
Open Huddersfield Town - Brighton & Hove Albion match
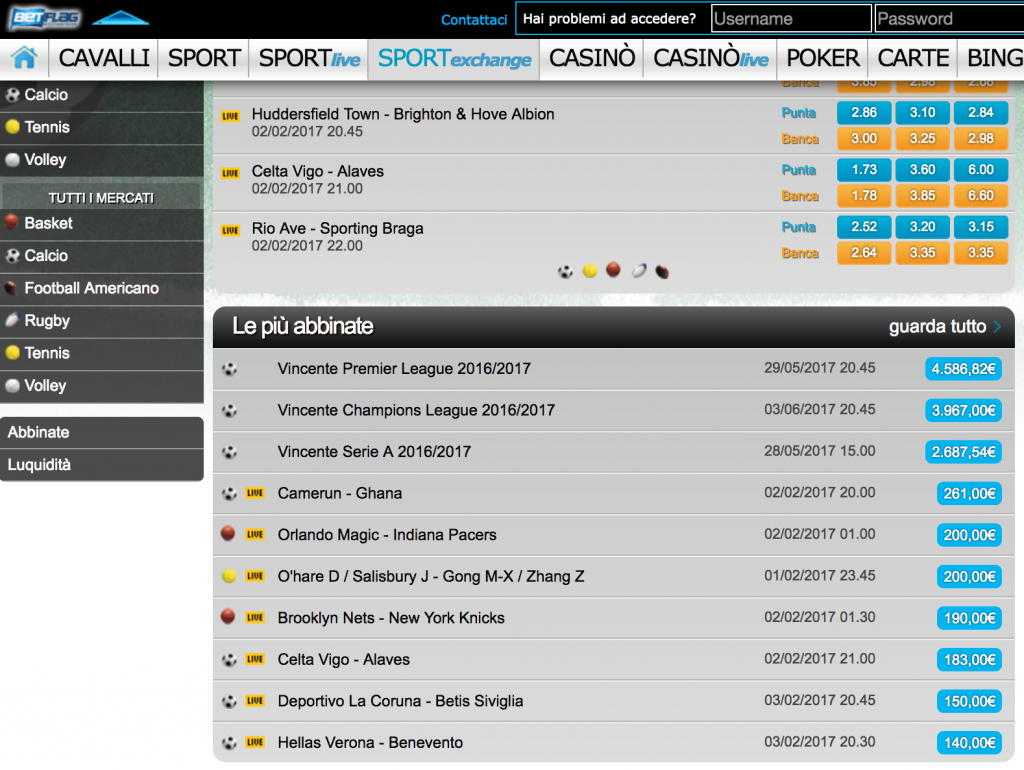(x=403, y=114)
